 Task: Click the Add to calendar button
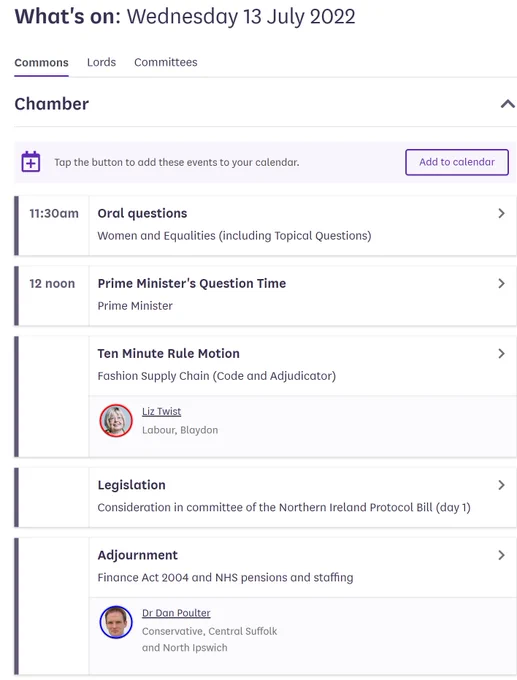click(x=457, y=162)
